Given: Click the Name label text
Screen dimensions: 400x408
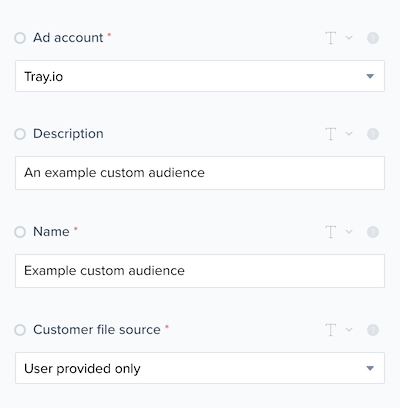Looking at the screenshot, I should click(51, 232).
